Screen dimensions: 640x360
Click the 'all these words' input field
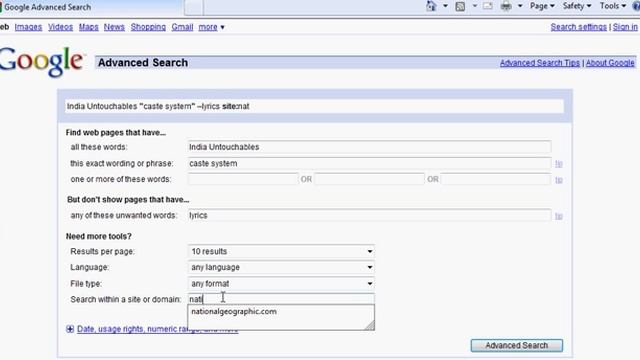pyautogui.click(x=369, y=147)
